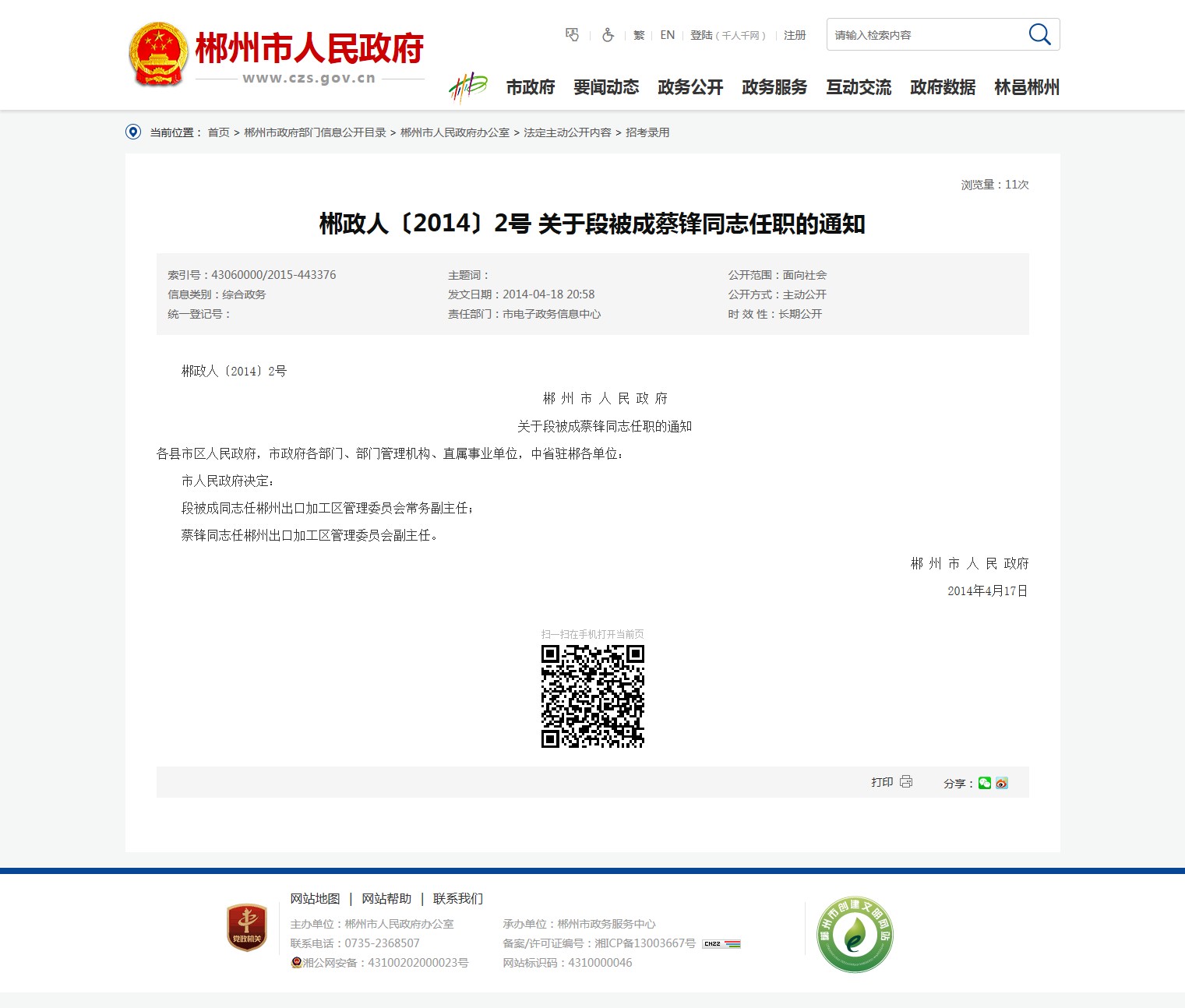Focus the 请输入检索内容 search field

[x=923, y=35]
